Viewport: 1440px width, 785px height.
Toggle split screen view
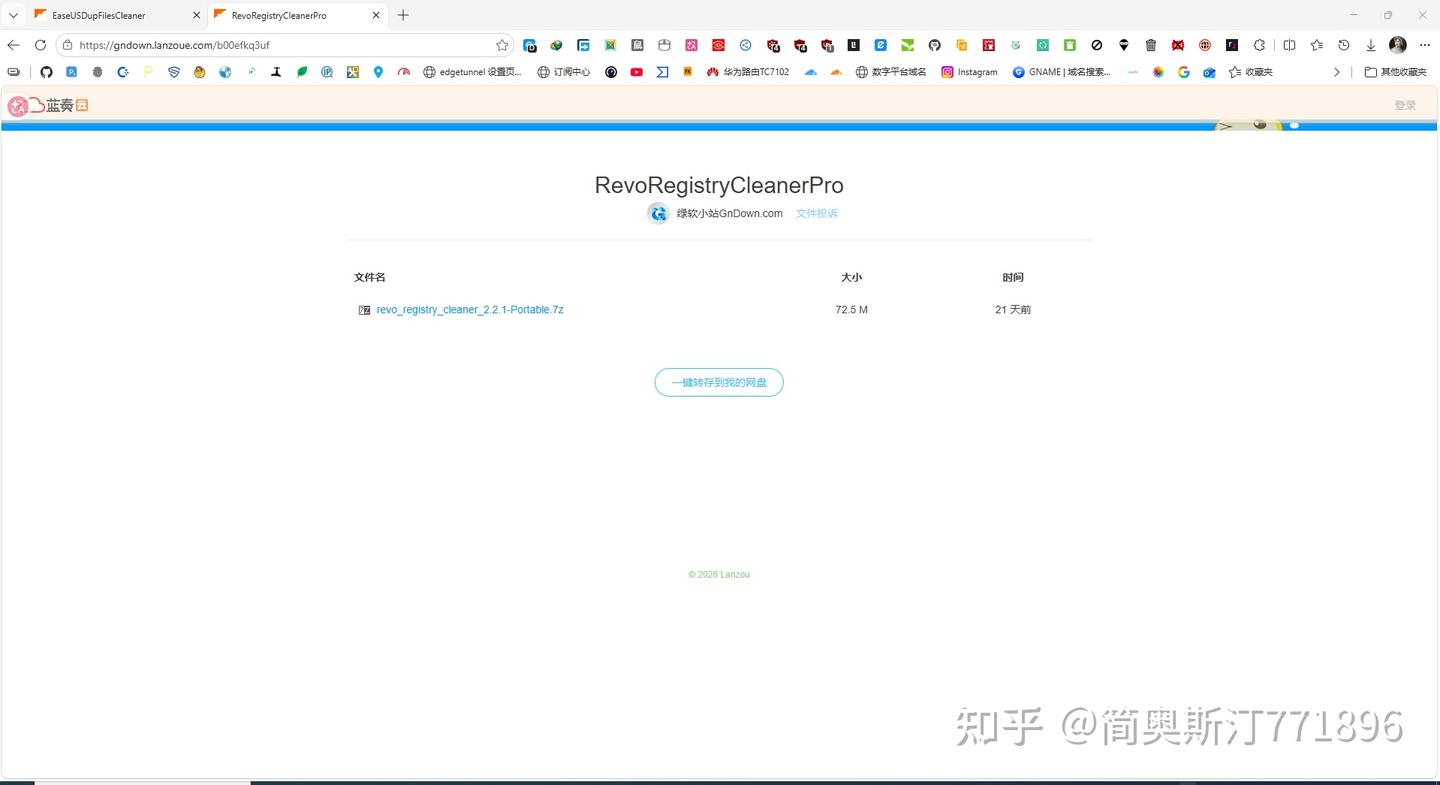click(x=1289, y=45)
